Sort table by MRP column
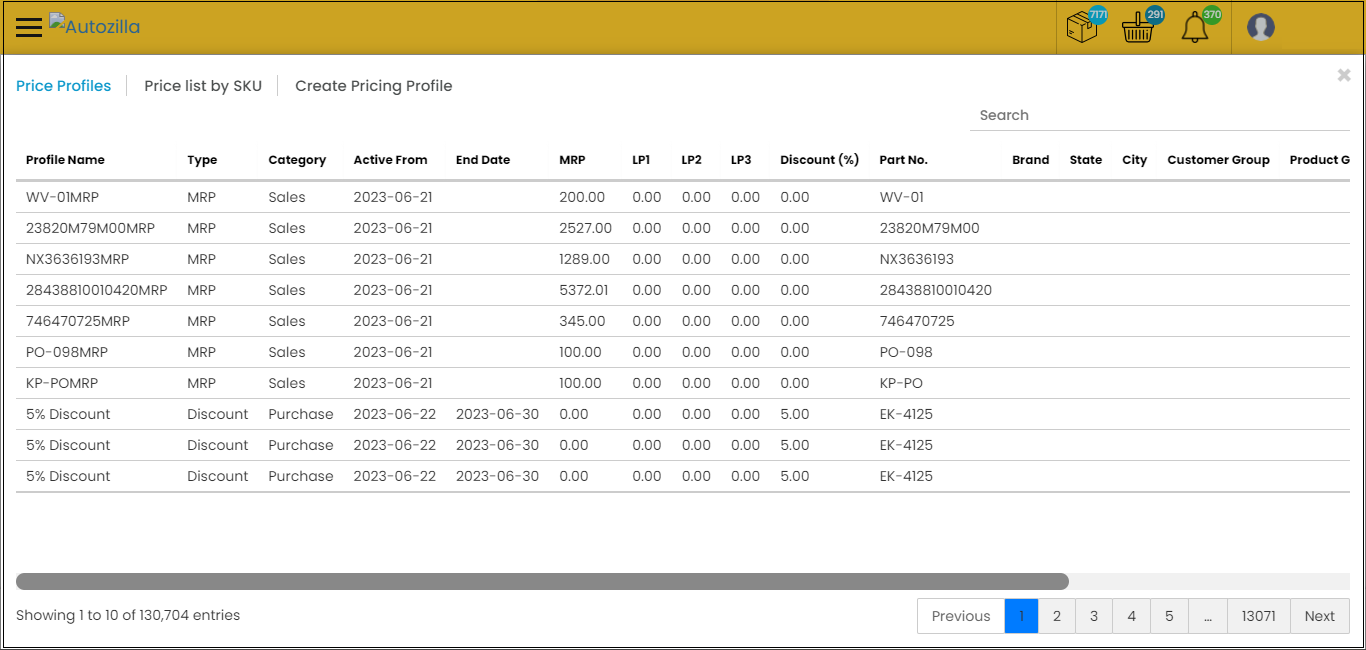The image size is (1366, 650). click(x=572, y=160)
